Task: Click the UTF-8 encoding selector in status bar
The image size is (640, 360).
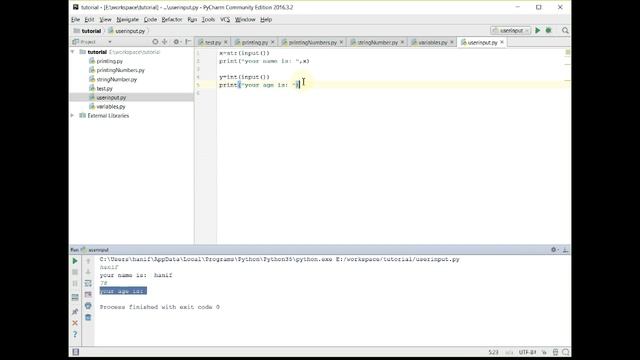Action: coord(527,352)
